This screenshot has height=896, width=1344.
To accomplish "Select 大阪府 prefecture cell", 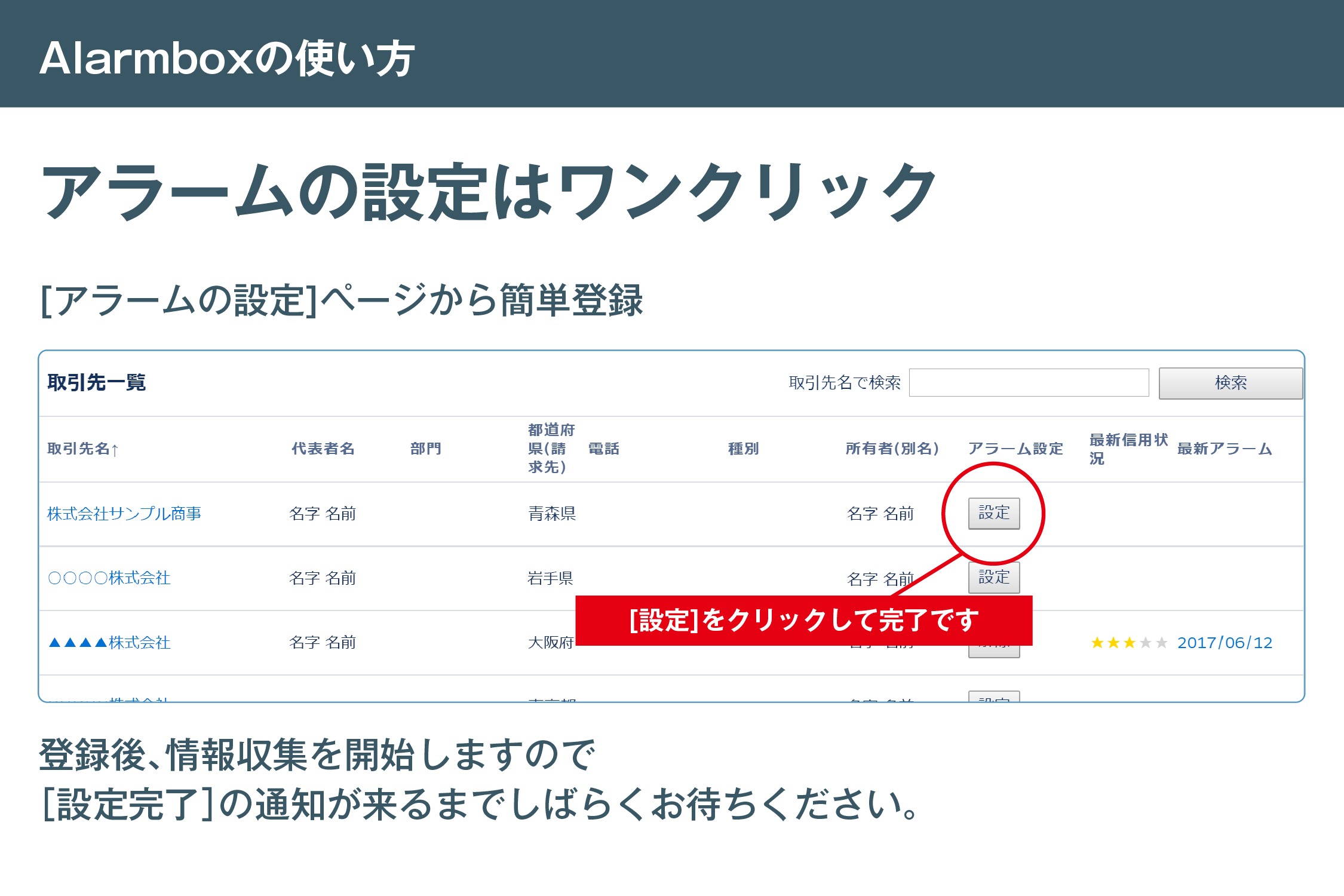I will tap(551, 643).
